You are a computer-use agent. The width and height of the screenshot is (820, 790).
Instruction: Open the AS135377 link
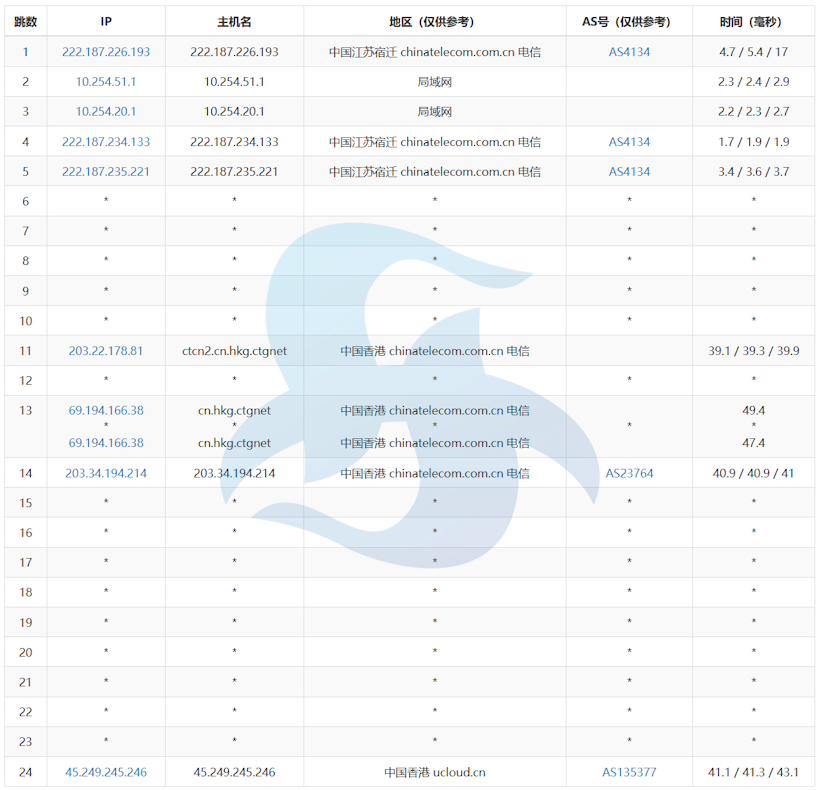coord(628,772)
